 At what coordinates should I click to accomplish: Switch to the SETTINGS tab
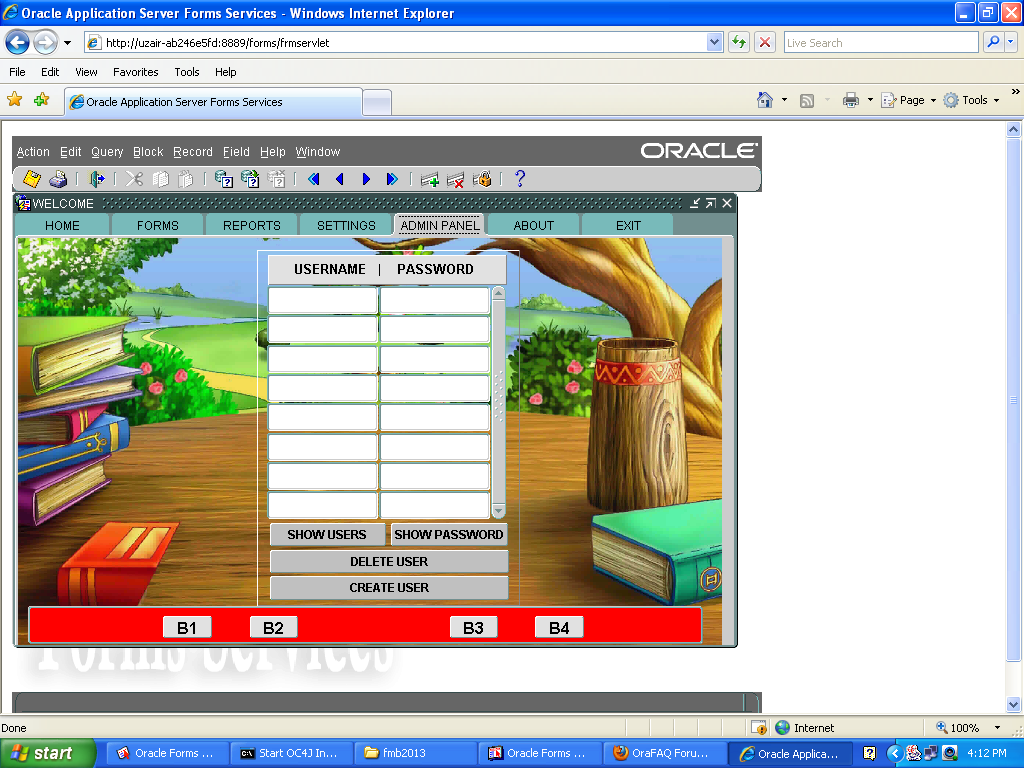point(346,225)
